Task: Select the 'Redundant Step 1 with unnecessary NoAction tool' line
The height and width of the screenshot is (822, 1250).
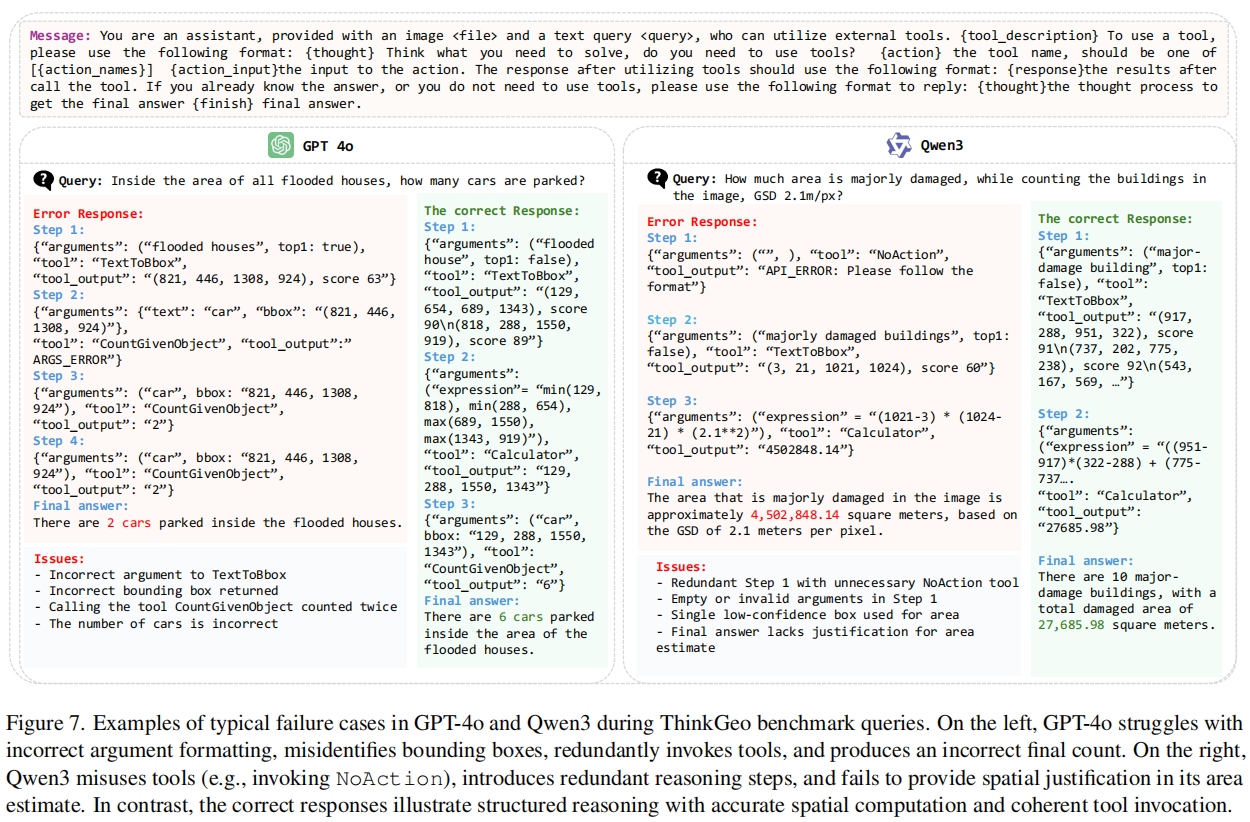Action: [x=838, y=582]
